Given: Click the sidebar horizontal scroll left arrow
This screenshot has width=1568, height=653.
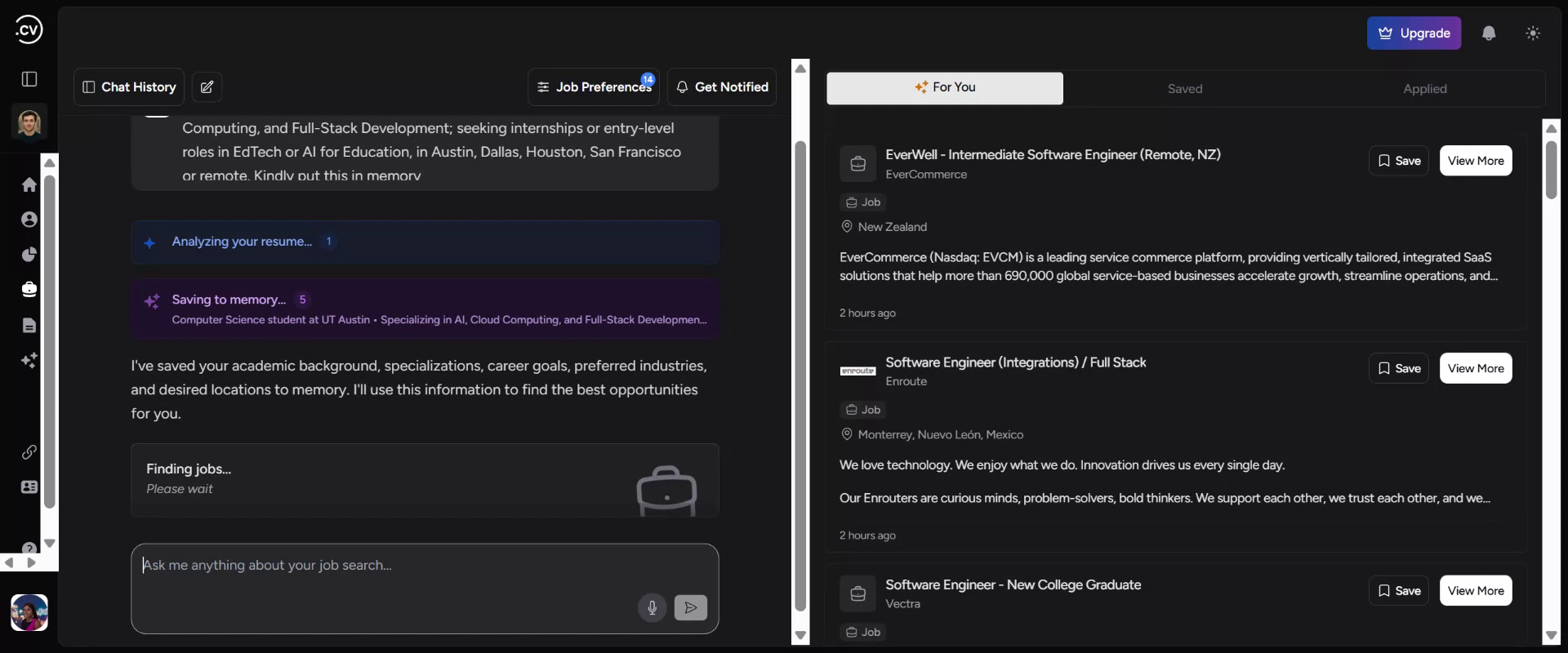Looking at the screenshot, I should [x=9, y=562].
